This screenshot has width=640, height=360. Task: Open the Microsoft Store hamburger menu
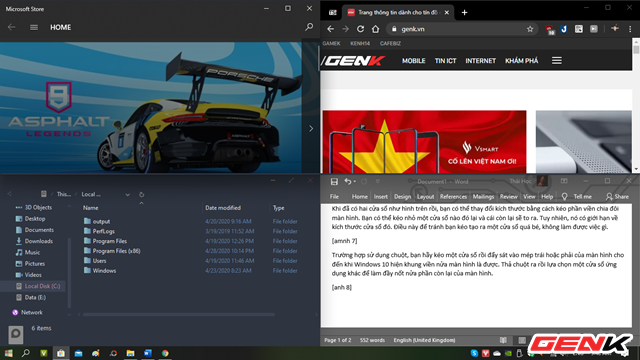click(34, 27)
